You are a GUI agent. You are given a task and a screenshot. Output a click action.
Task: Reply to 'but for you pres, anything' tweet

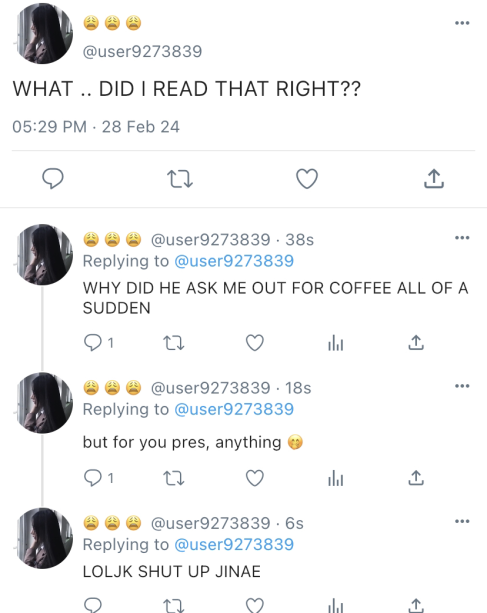[93, 478]
